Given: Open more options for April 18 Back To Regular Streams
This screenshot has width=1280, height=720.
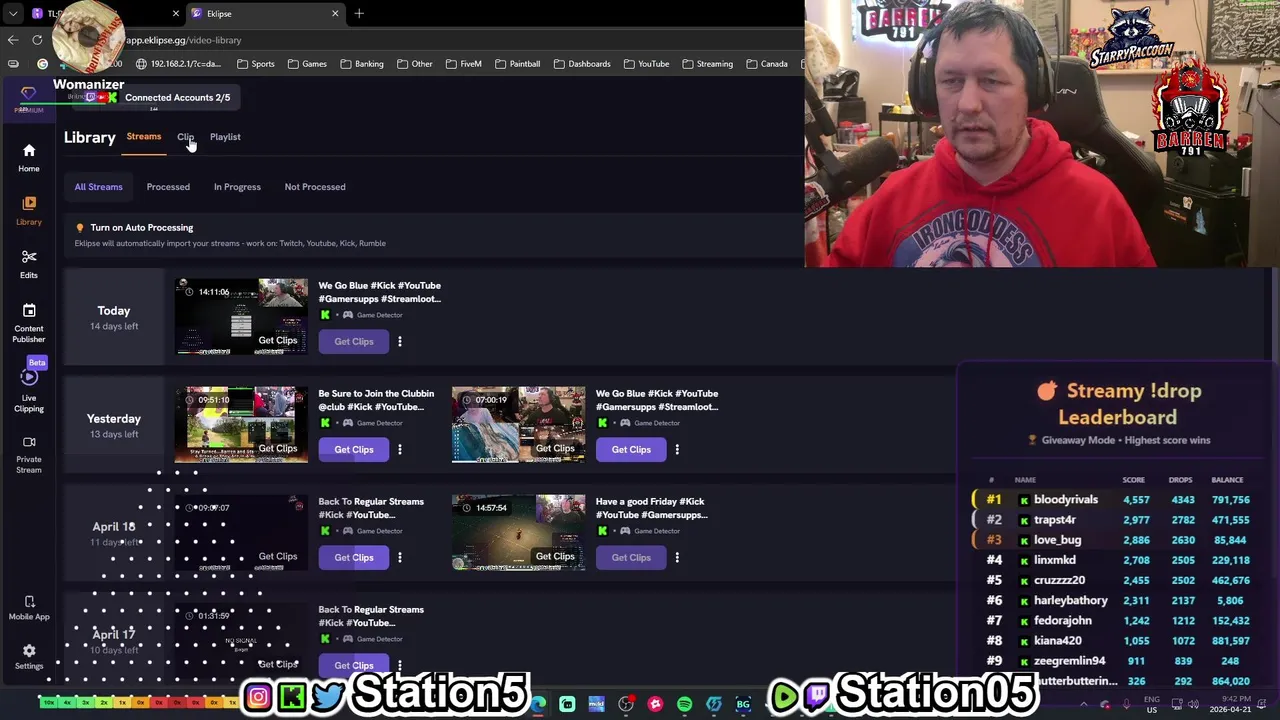Looking at the screenshot, I should click(x=399, y=558).
